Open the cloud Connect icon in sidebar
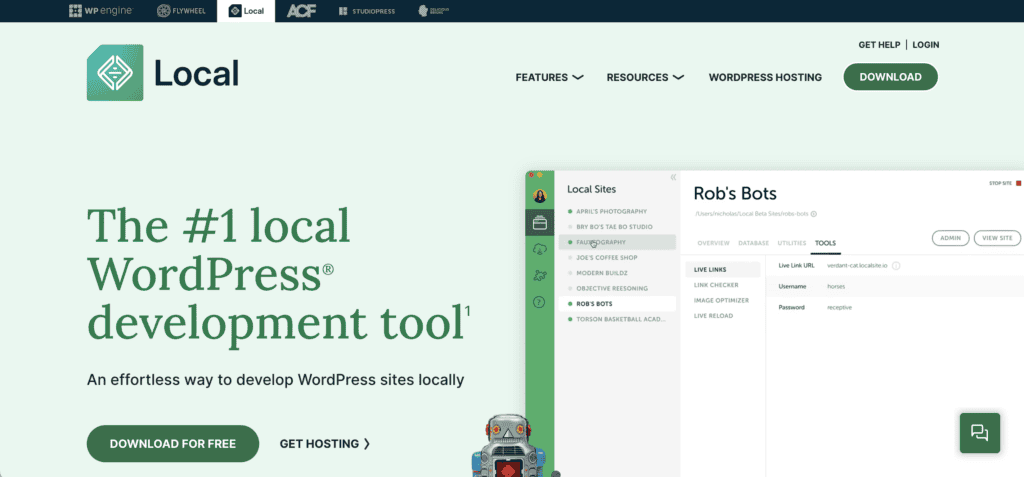Viewport: 1024px width, 477px height. point(539,249)
